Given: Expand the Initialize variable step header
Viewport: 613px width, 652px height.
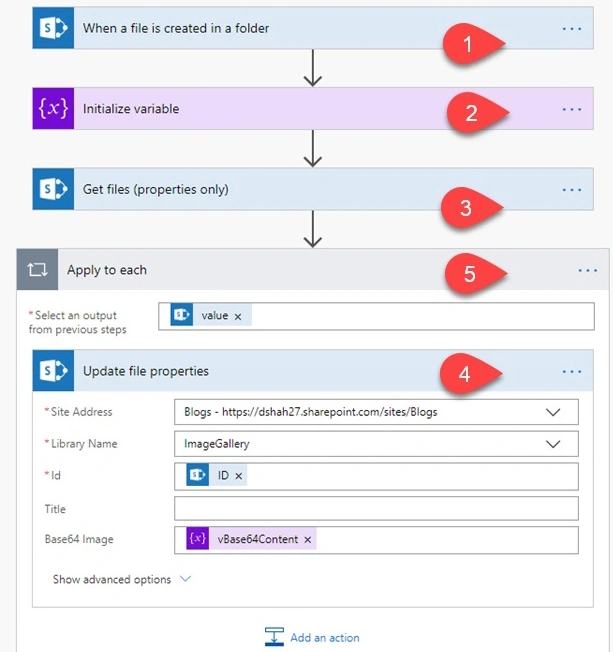Looking at the screenshot, I should point(313,109).
